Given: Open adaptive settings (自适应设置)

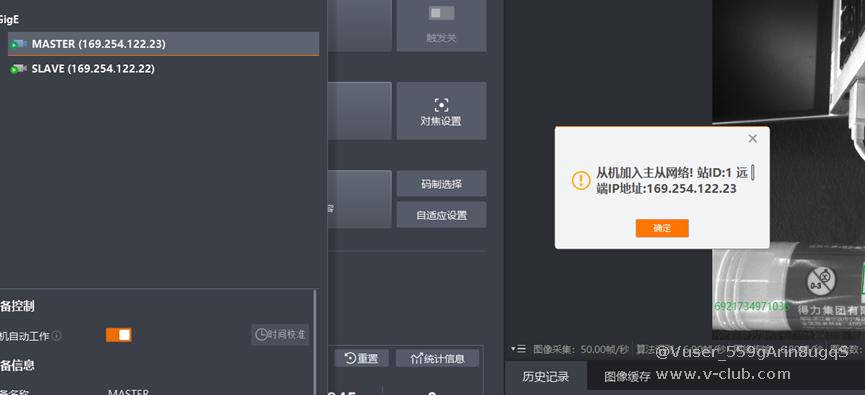Looking at the screenshot, I should point(441,215).
